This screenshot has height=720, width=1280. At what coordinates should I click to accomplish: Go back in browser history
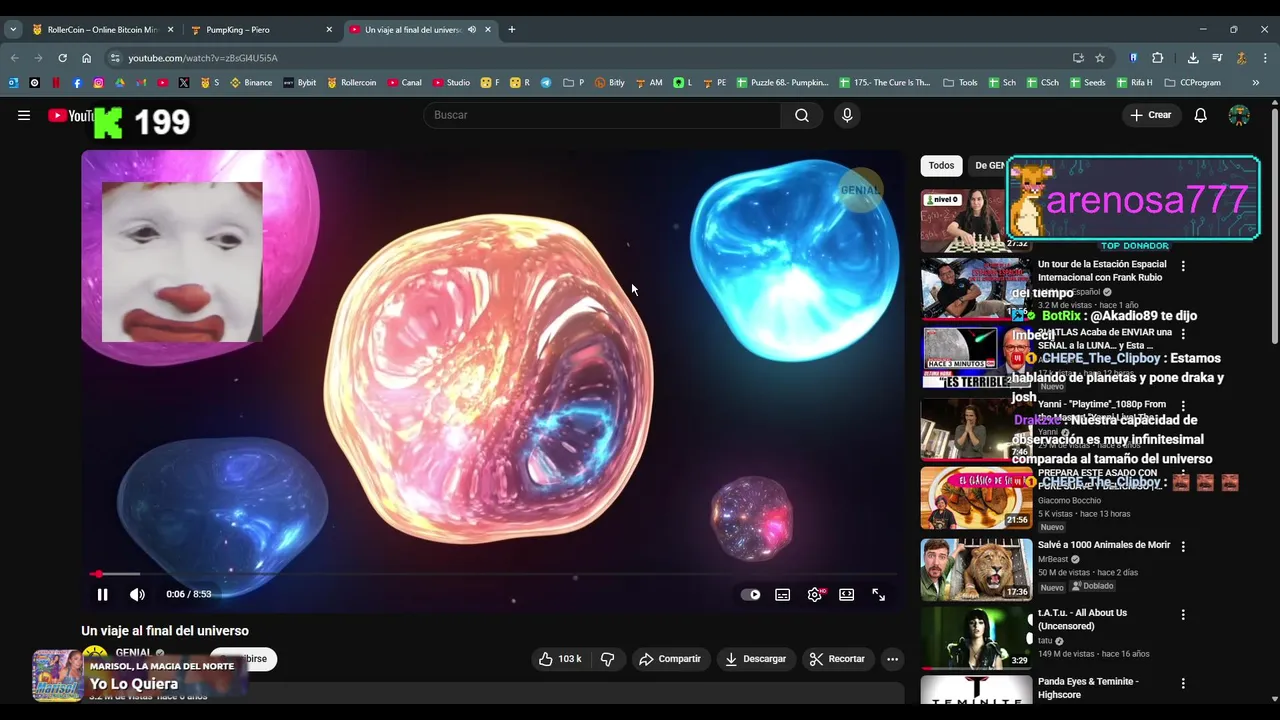(x=14, y=58)
